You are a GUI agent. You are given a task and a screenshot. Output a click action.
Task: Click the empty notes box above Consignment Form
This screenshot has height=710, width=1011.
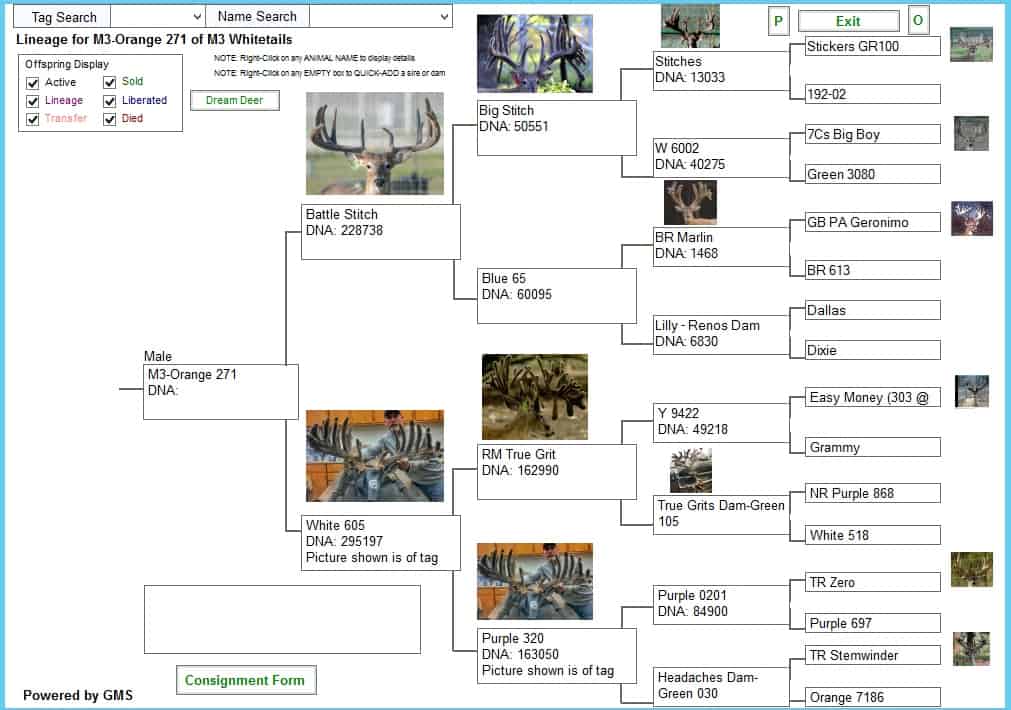[282, 619]
